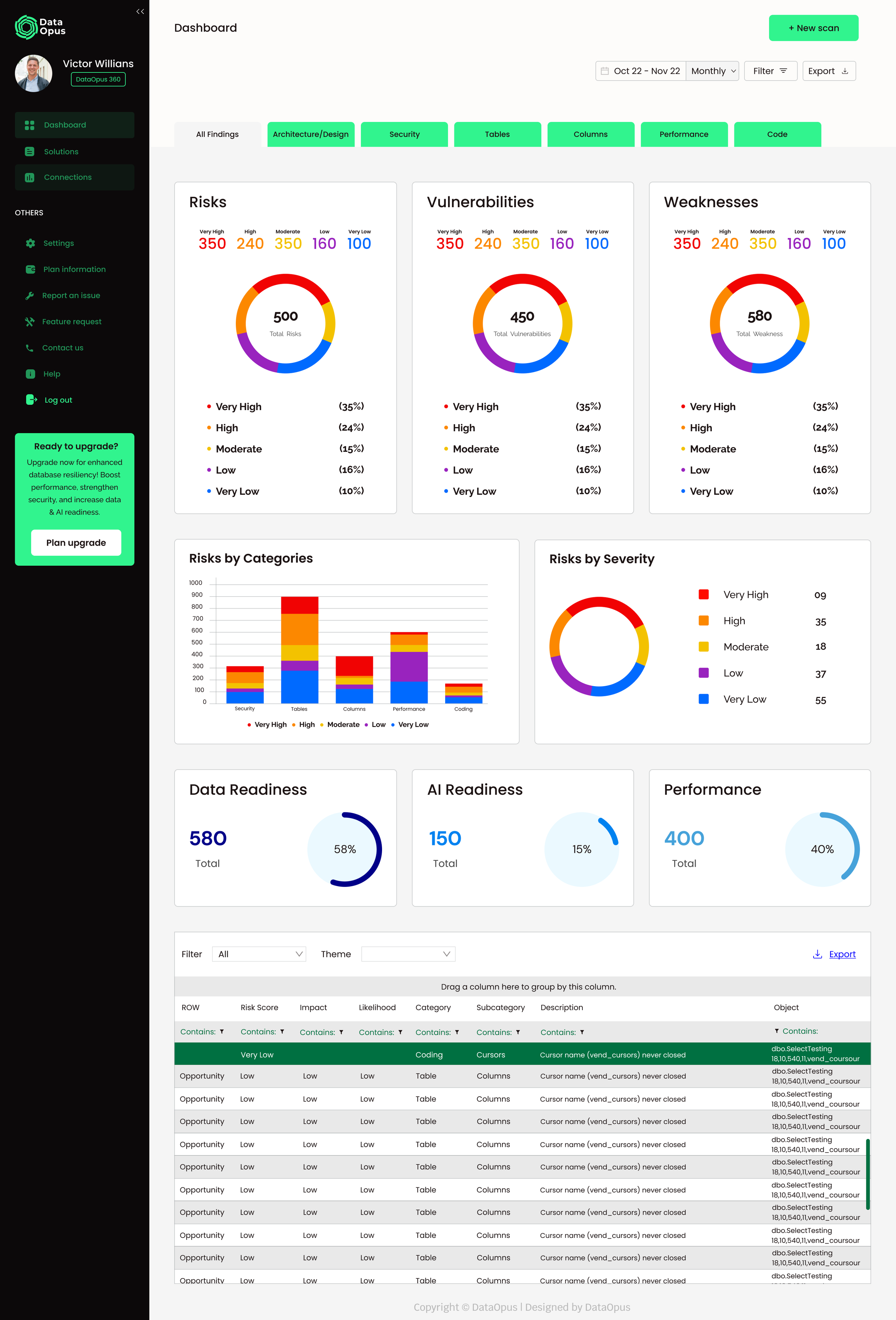This screenshot has height=1320, width=896.
Task: Click Victor Willians profile photo
Action: [33, 73]
